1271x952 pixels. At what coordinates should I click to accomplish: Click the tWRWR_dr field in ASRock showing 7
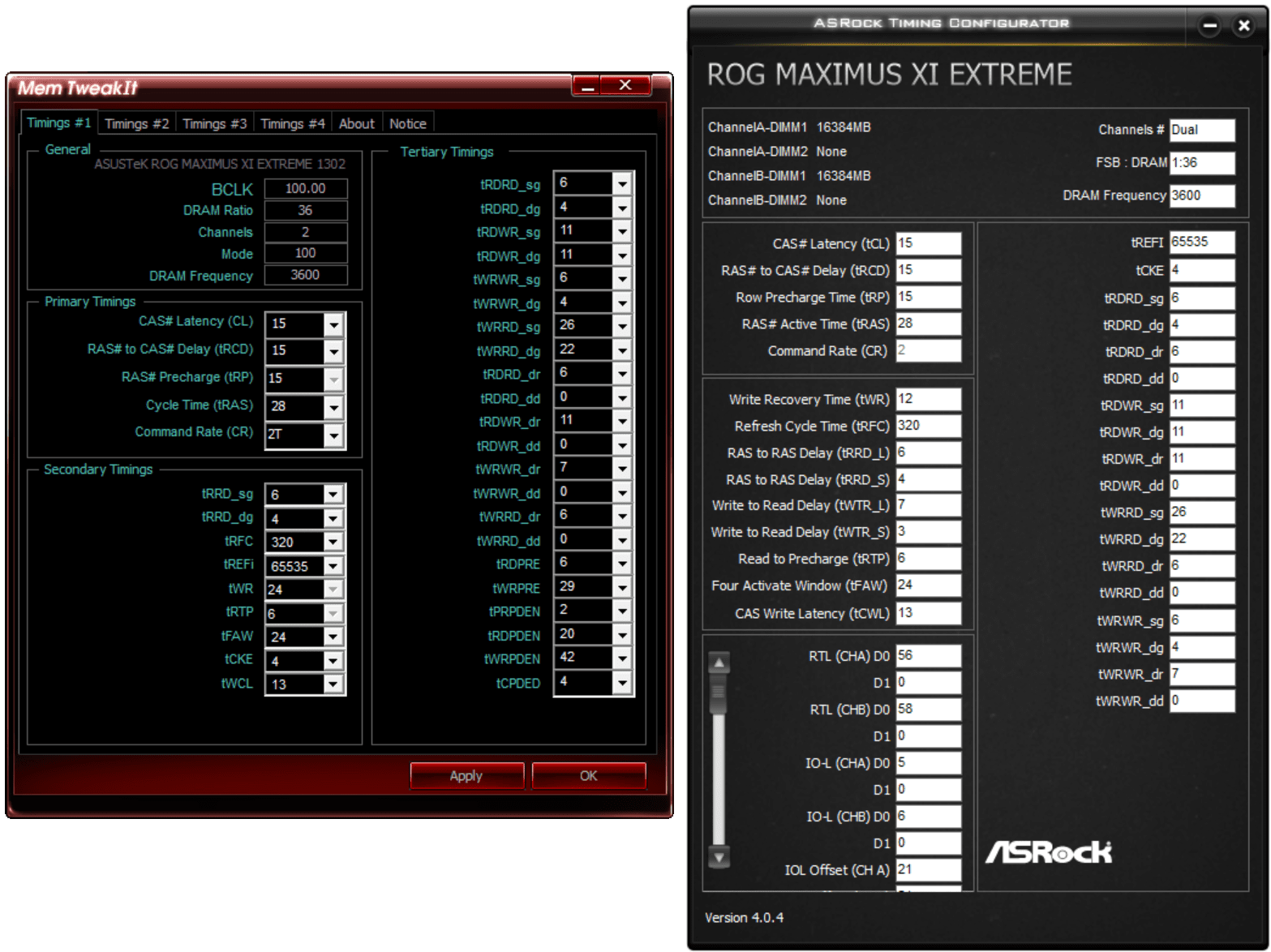[x=1202, y=674]
